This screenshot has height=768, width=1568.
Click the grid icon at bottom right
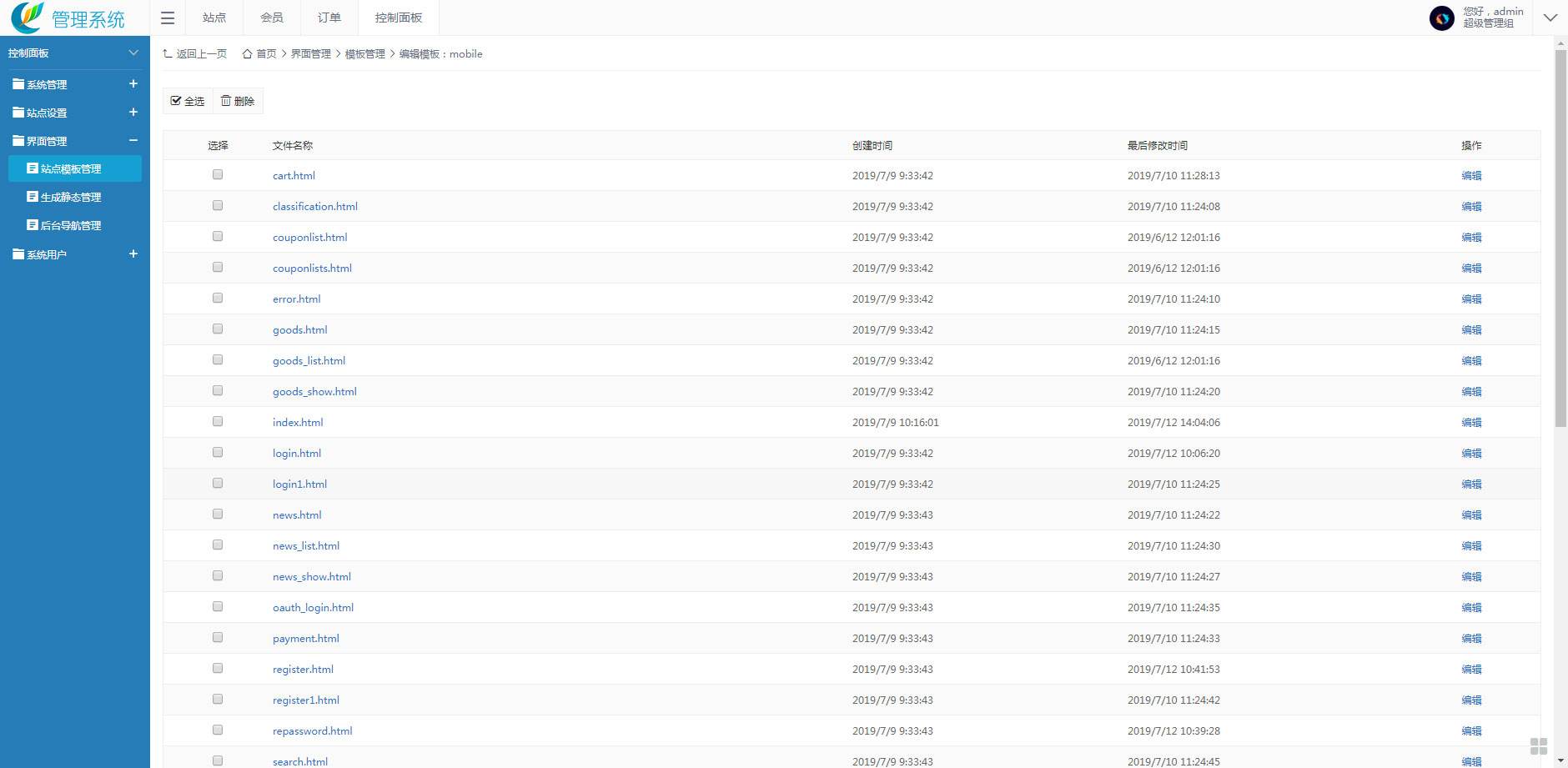click(1539, 745)
